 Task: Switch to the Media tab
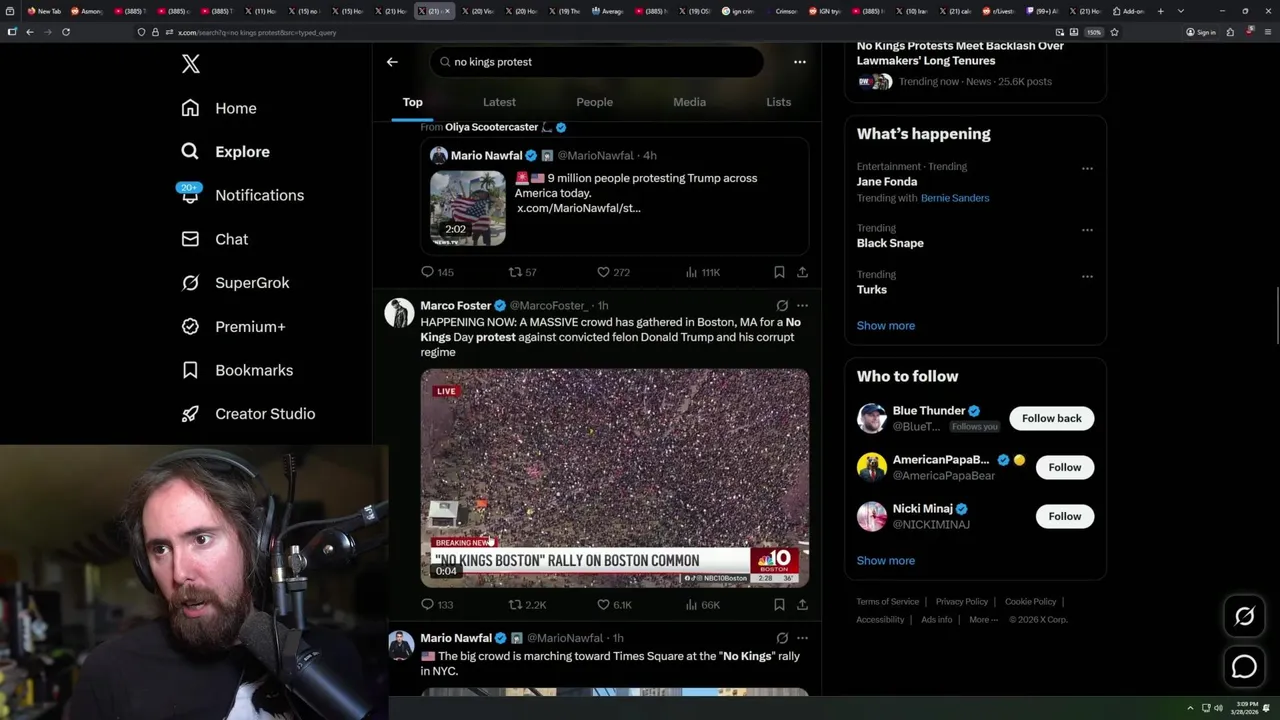[x=689, y=102]
